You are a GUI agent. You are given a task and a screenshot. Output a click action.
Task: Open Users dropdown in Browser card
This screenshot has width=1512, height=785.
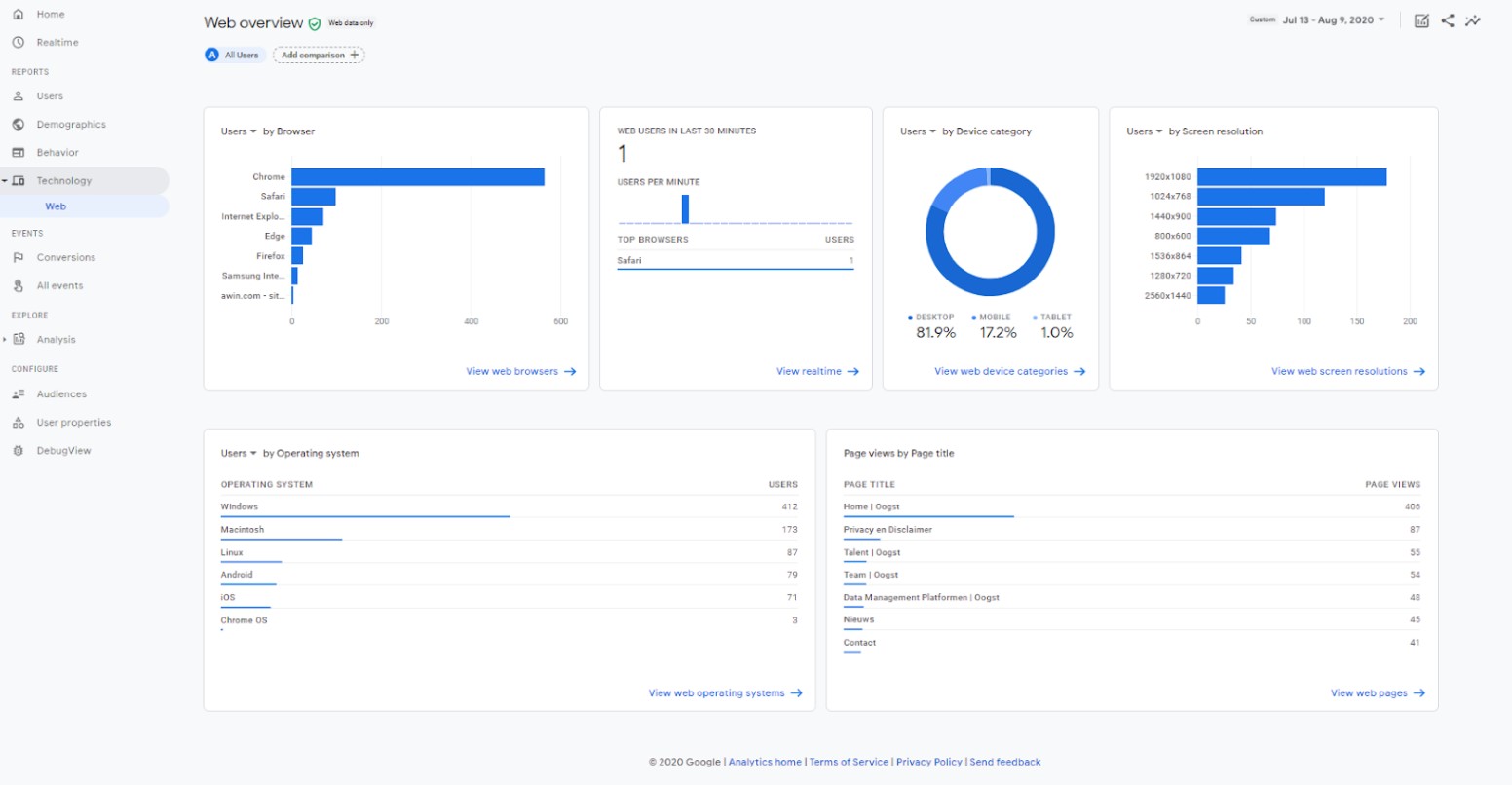[239, 131]
